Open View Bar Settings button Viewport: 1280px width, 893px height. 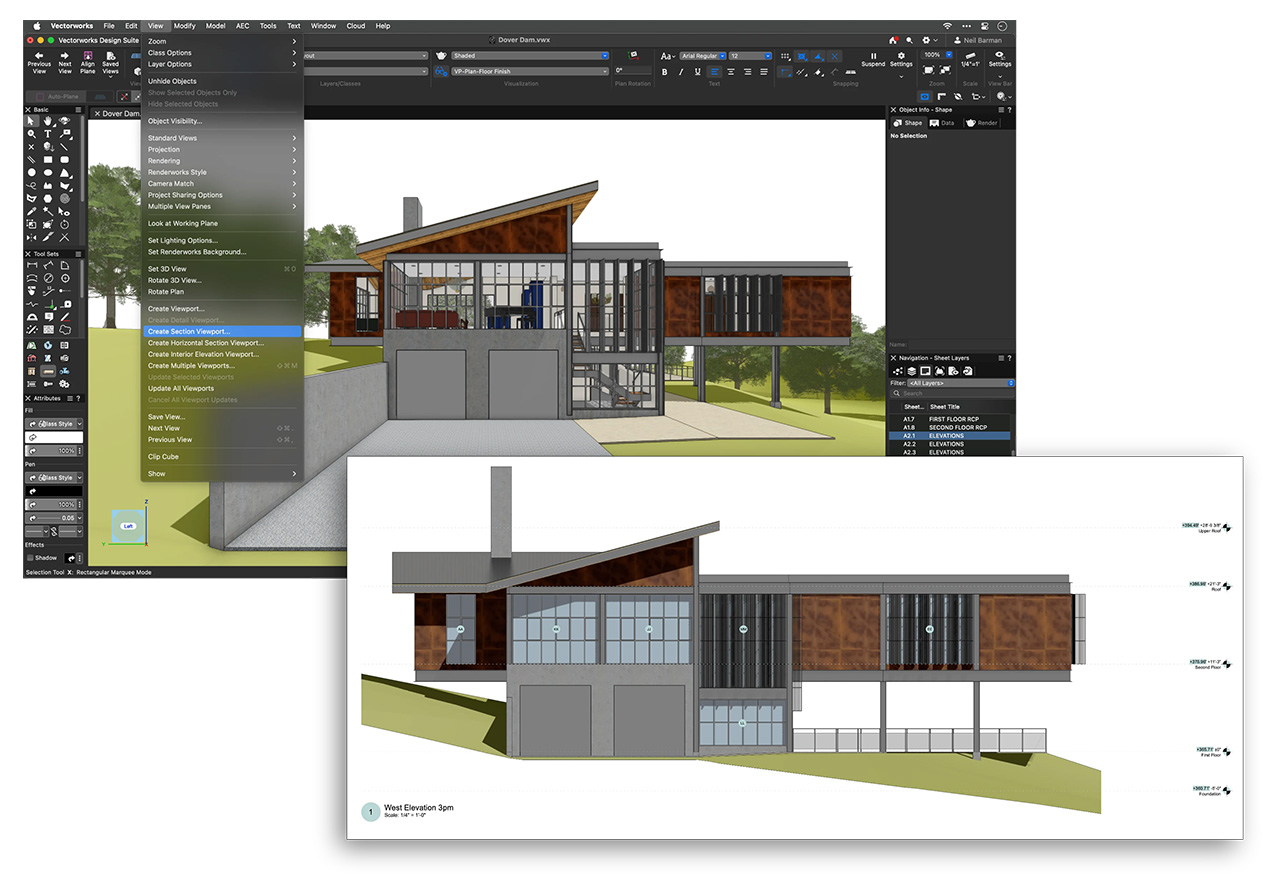(x=1000, y=57)
